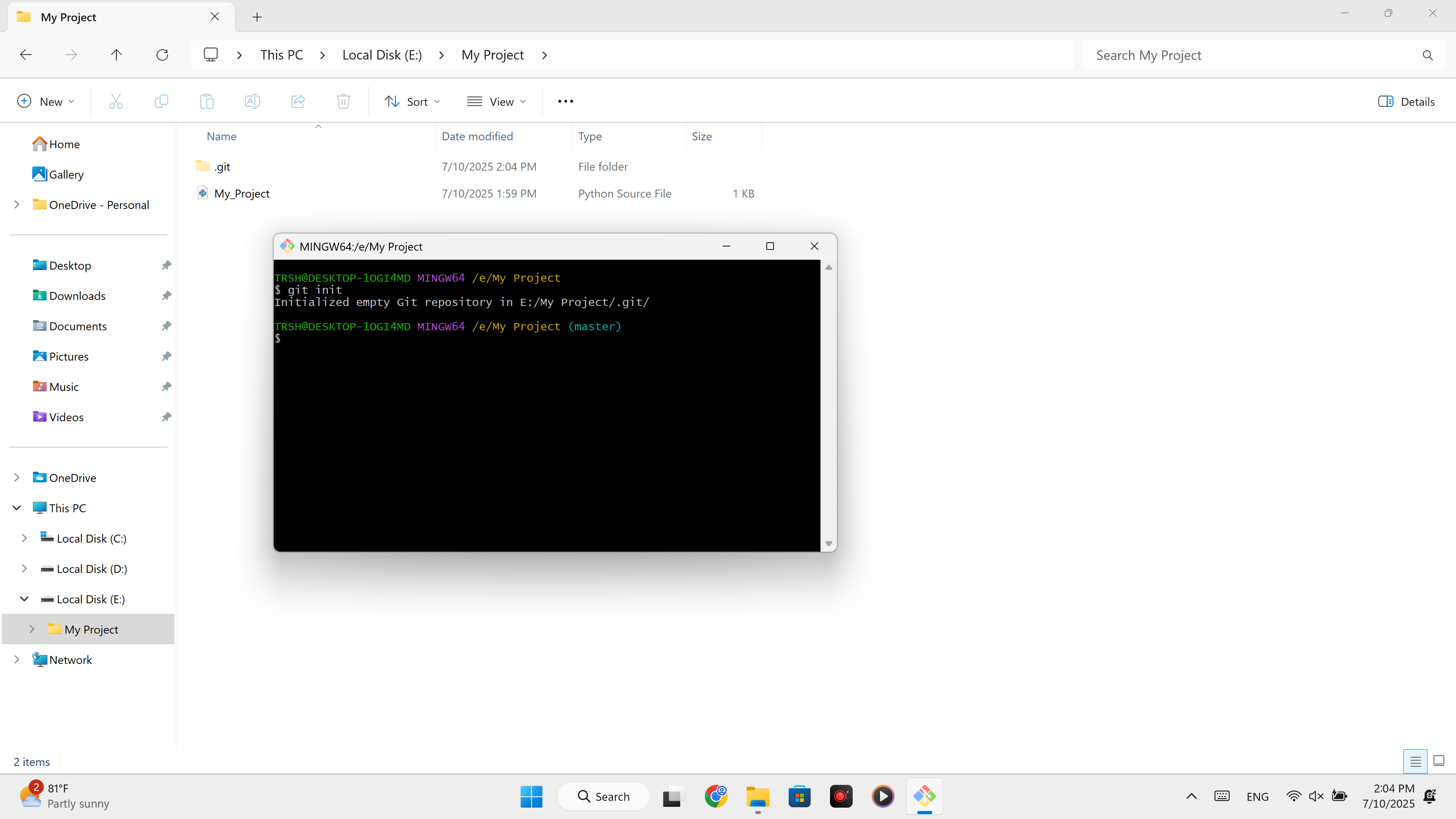Click the Delete trash icon

tap(343, 101)
